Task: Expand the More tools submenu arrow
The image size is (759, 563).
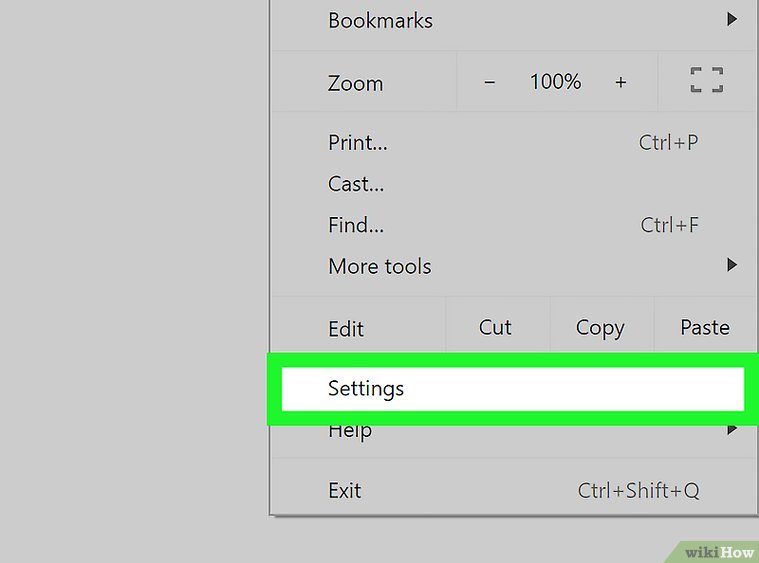Action: coord(732,265)
